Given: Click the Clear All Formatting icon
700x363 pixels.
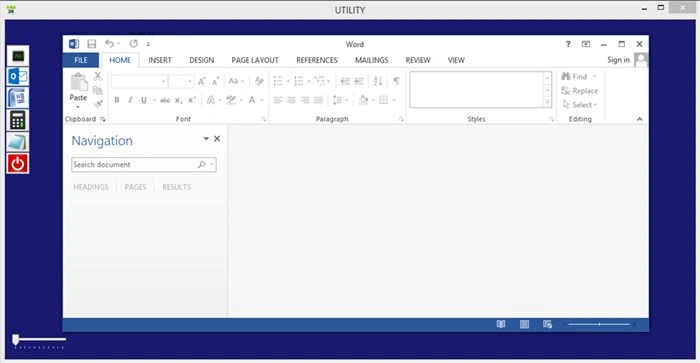Looking at the screenshot, I should tap(259, 81).
